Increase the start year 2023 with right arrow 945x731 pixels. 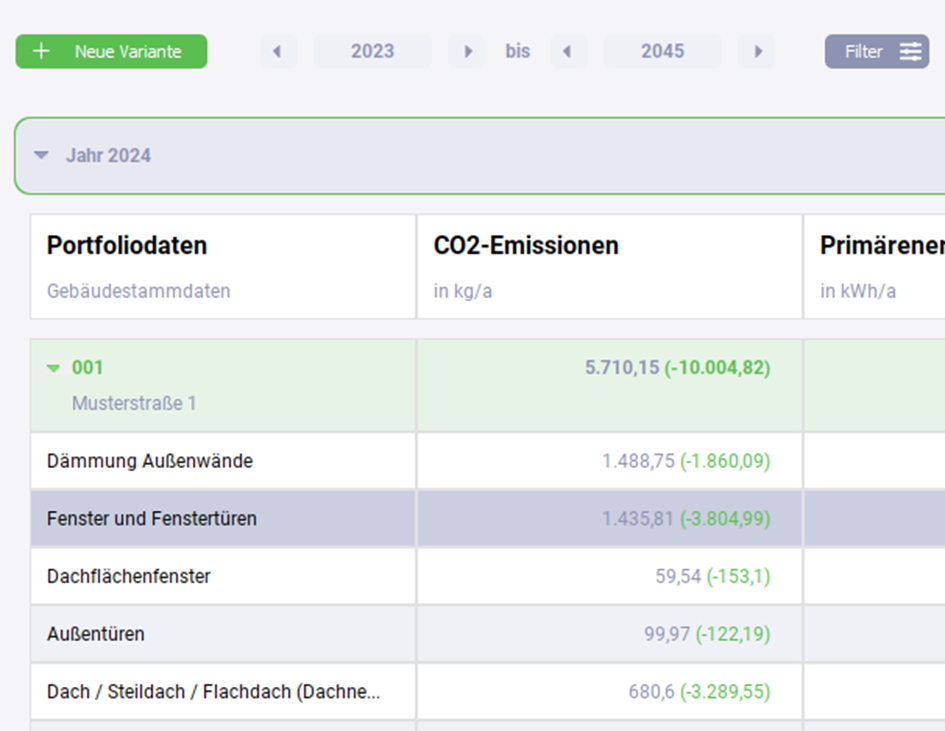[x=466, y=52]
